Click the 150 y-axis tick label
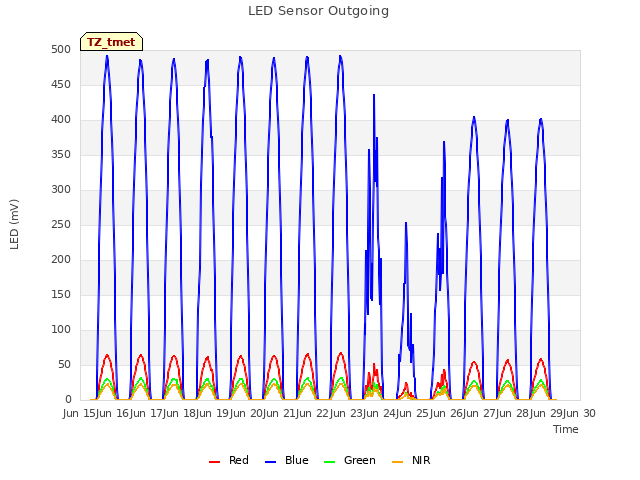The image size is (640, 480). click(61, 295)
